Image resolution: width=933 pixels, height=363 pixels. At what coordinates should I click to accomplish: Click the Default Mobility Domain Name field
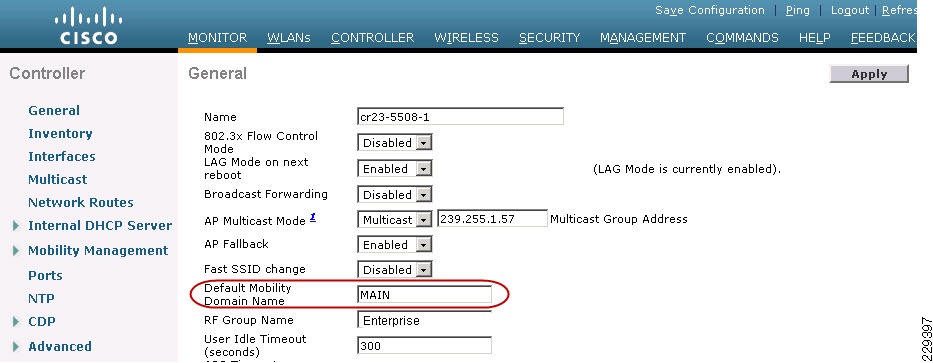coord(425,295)
